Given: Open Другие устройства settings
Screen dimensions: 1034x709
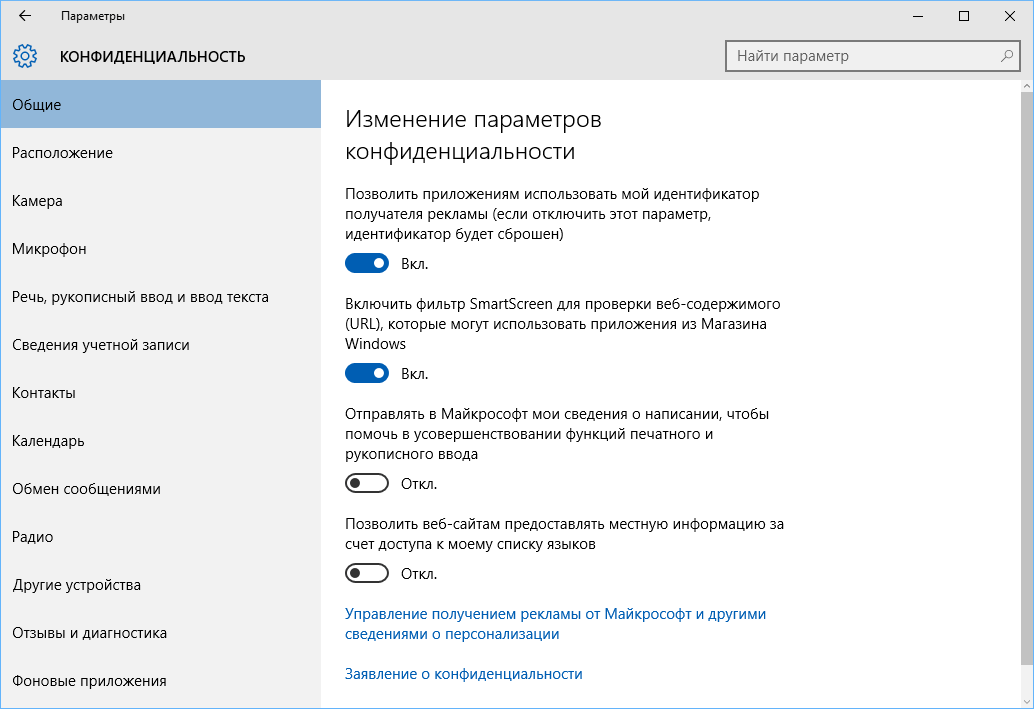Looking at the screenshot, I should pyautogui.click(x=77, y=584).
